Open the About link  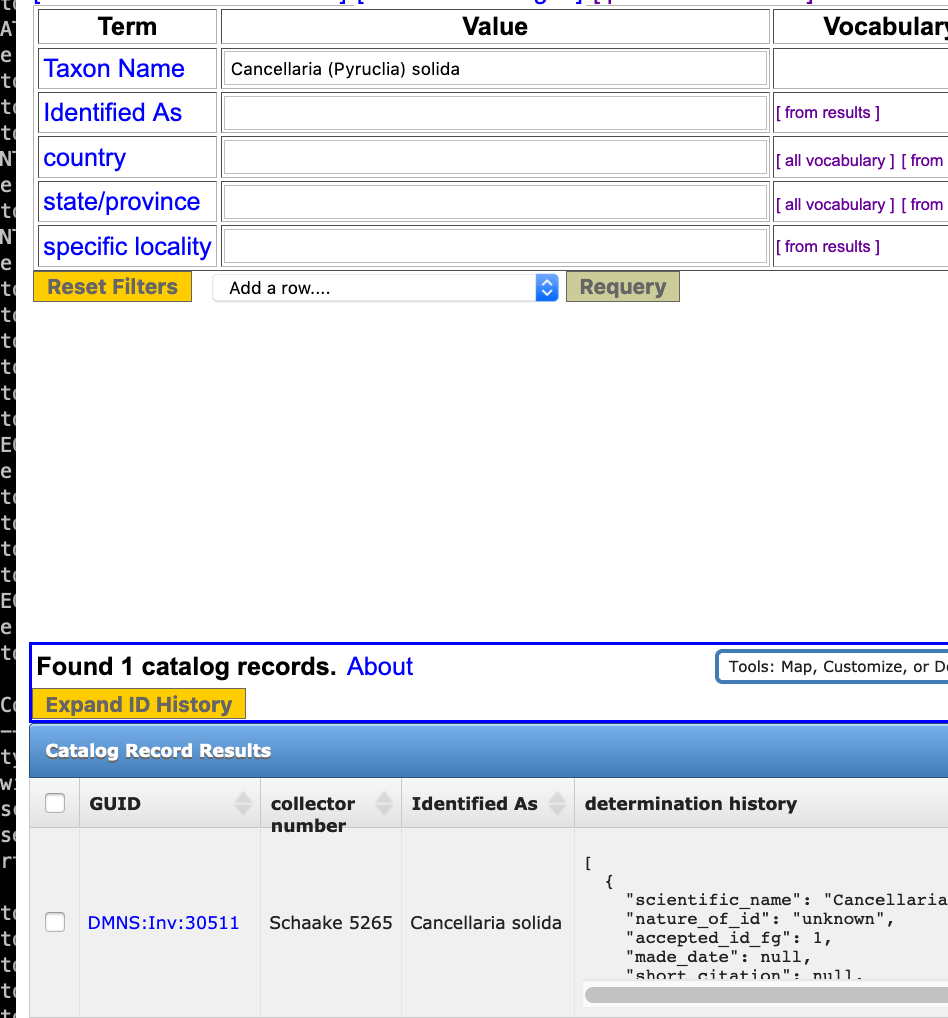tap(380, 666)
